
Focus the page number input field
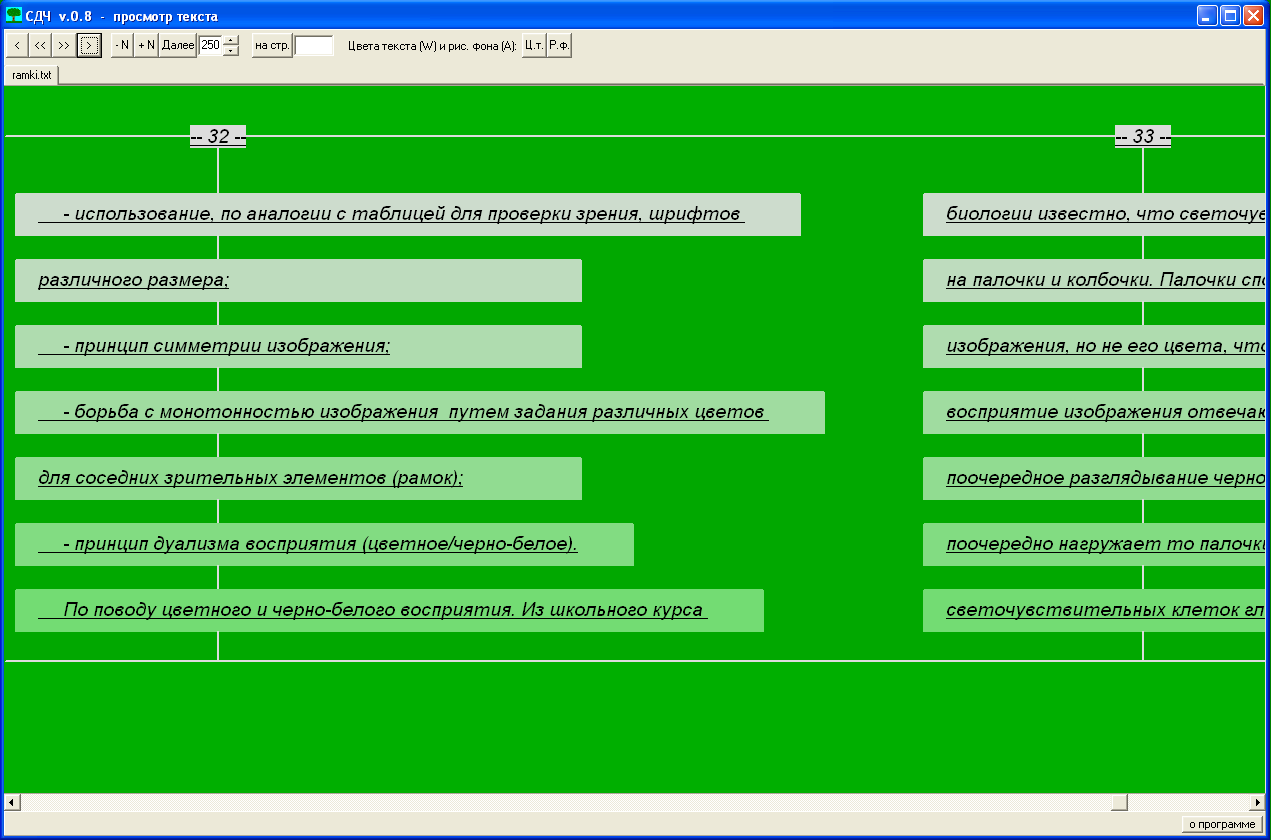tap(314, 45)
